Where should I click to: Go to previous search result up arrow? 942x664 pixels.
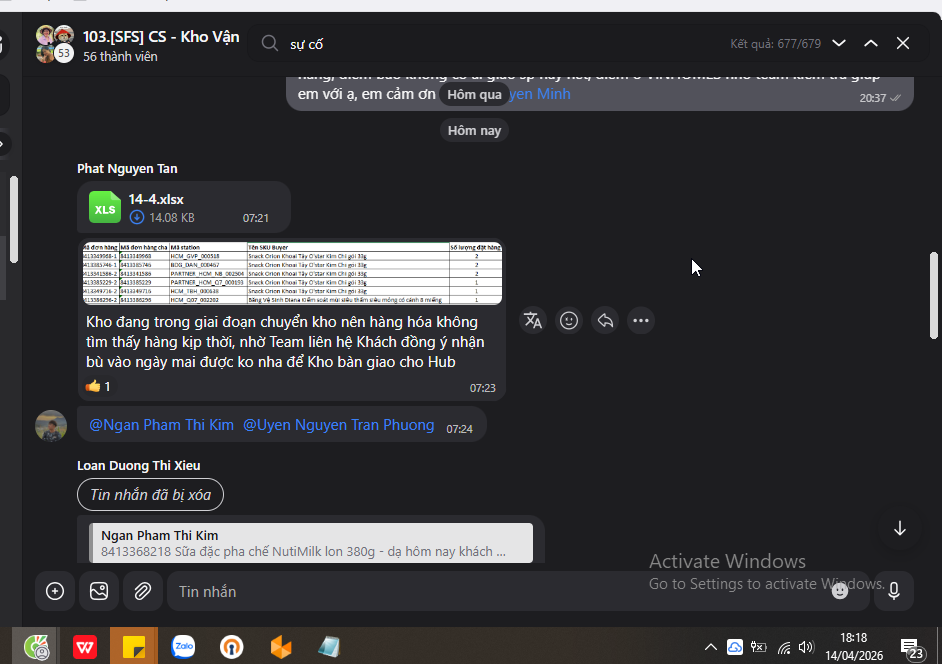(x=871, y=43)
